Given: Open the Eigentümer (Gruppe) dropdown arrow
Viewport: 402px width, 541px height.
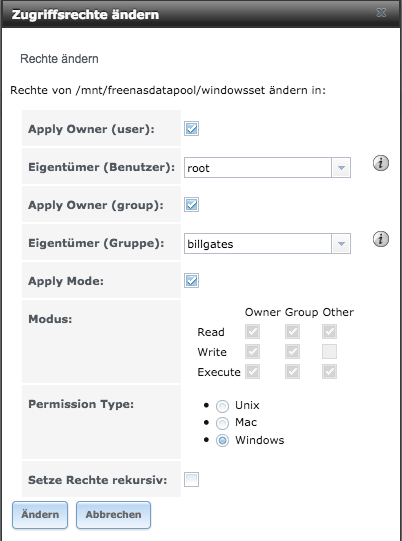Looking at the screenshot, I should tap(341, 244).
